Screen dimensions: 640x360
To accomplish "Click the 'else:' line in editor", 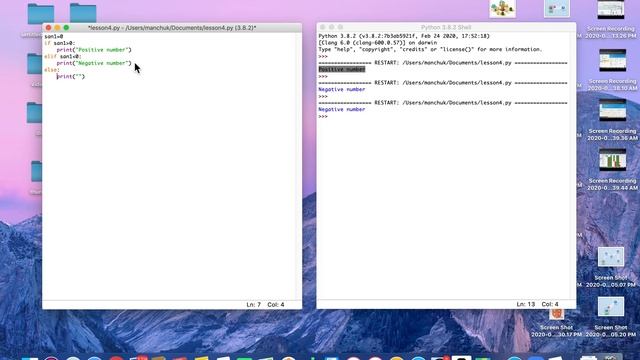I will tap(52, 70).
